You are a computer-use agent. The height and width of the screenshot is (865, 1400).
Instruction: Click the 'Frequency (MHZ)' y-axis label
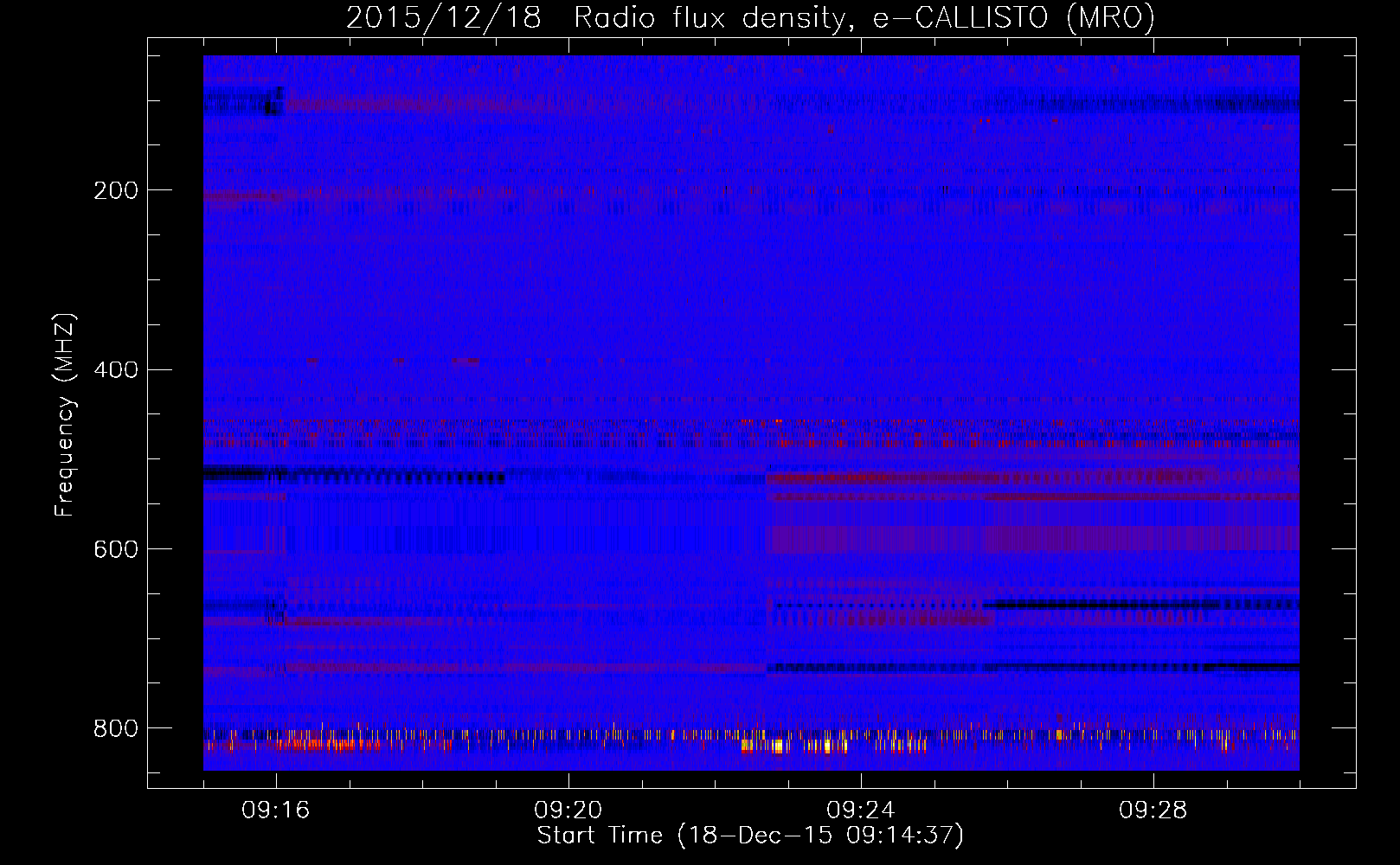[x=65, y=414]
